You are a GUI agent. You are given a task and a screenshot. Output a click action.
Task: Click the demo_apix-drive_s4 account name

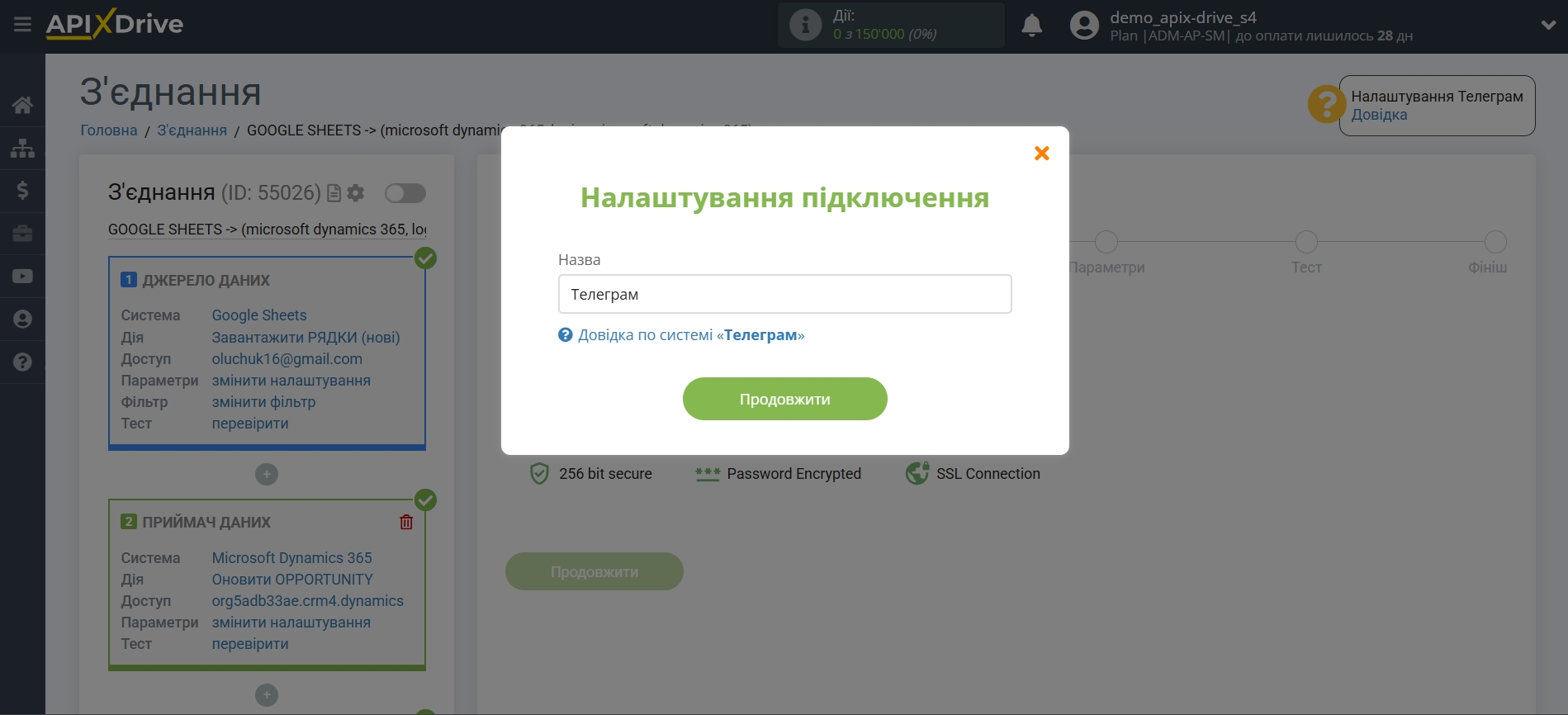[1182, 17]
